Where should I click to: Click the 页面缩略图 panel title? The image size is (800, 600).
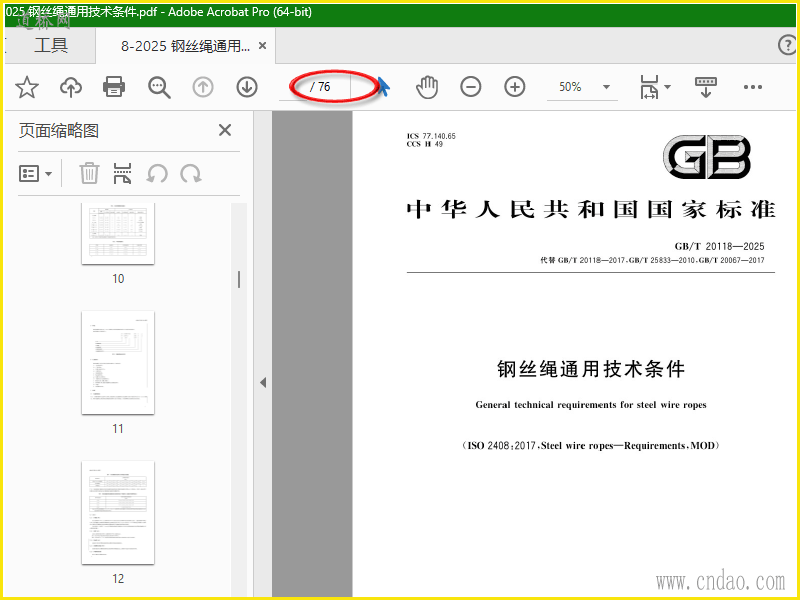[x=59, y=131]
